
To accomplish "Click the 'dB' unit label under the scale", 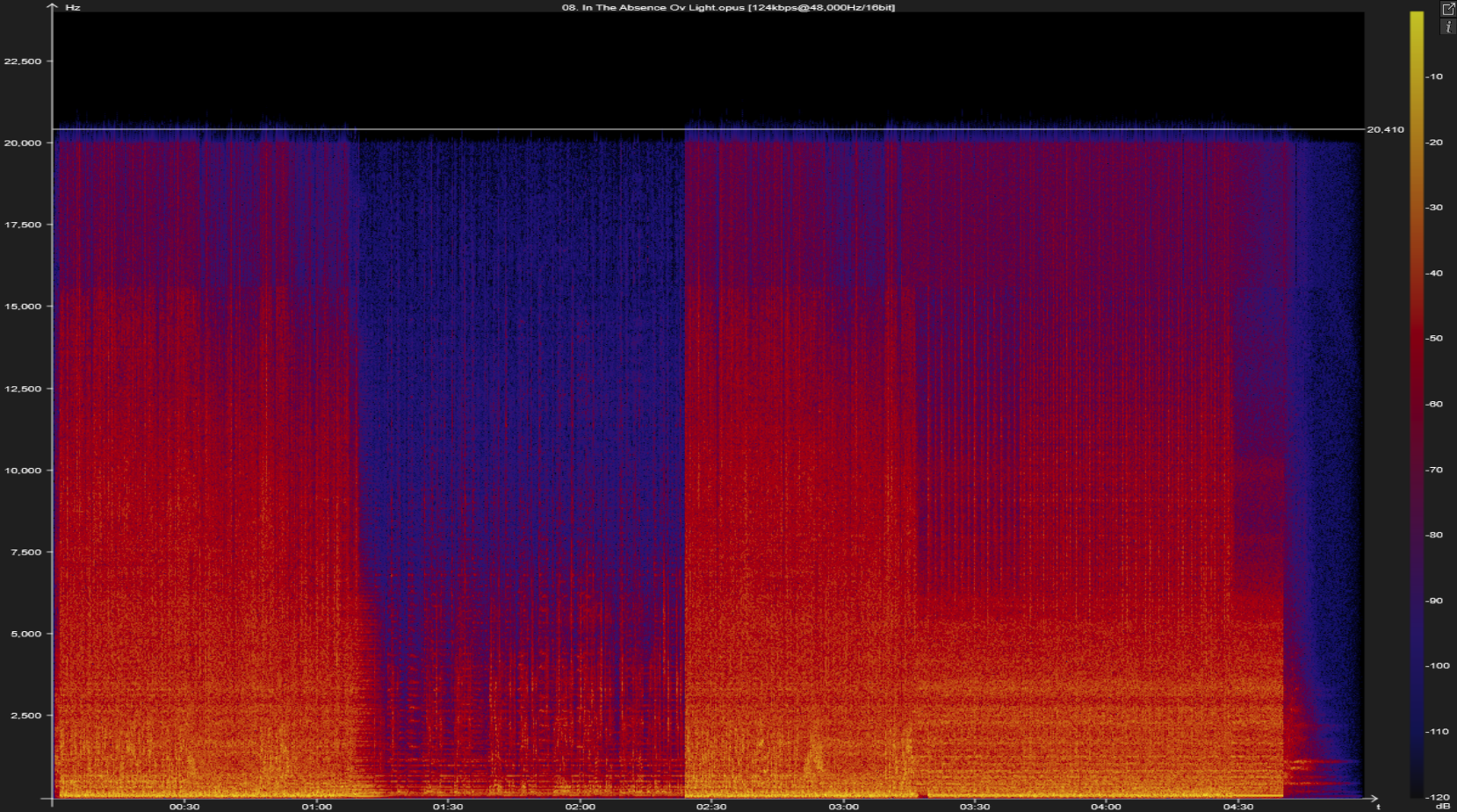I will (1441, 807).
